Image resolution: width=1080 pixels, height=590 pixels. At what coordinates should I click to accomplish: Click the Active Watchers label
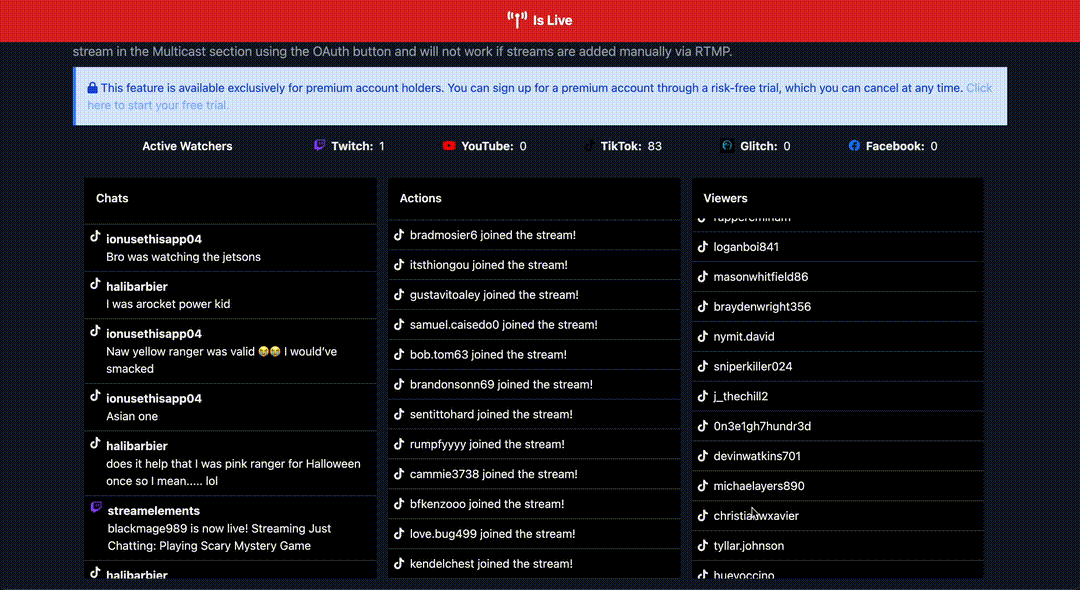pyautogui.click(x=186, y=145)
